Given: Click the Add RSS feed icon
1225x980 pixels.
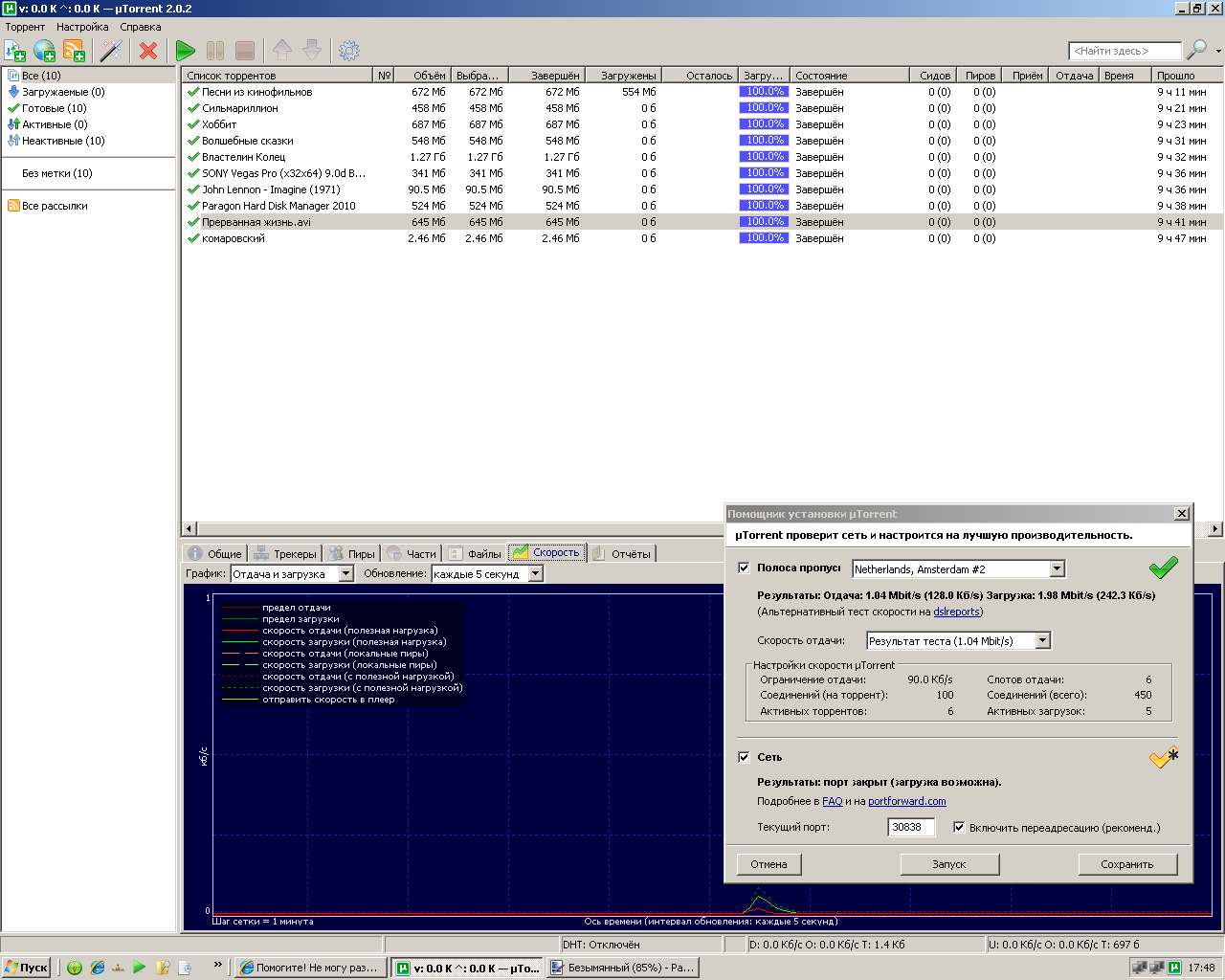Looking at the screenshot, I should point(75,51).
